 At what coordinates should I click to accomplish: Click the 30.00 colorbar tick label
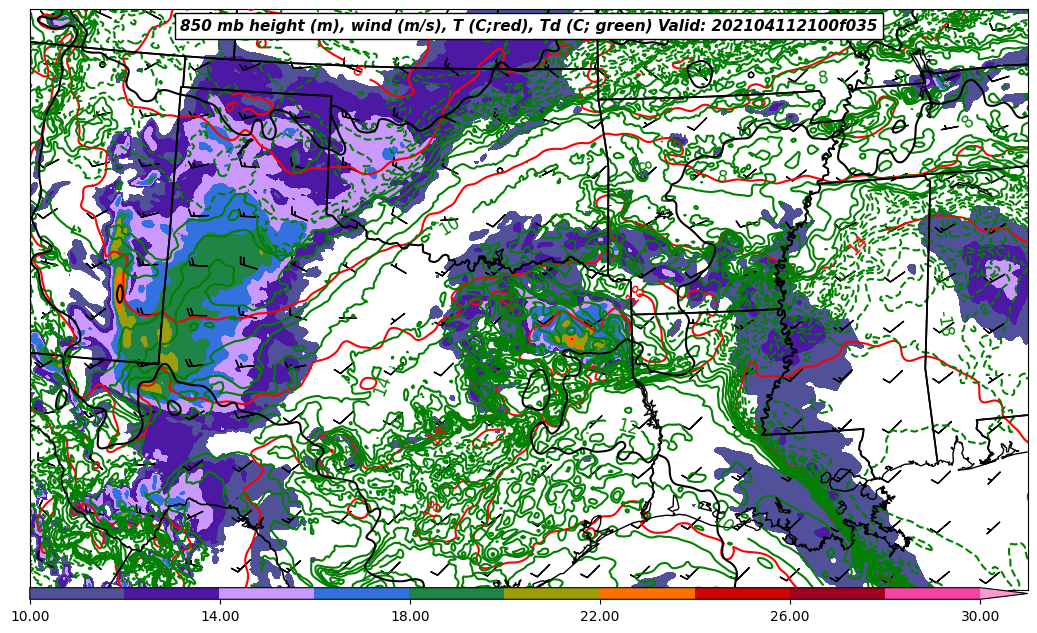click(x=980, y=616)
